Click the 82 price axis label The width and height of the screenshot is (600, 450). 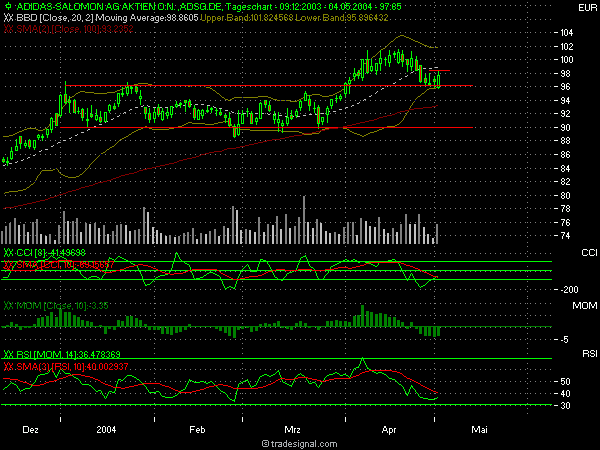[x=565, y=182]
